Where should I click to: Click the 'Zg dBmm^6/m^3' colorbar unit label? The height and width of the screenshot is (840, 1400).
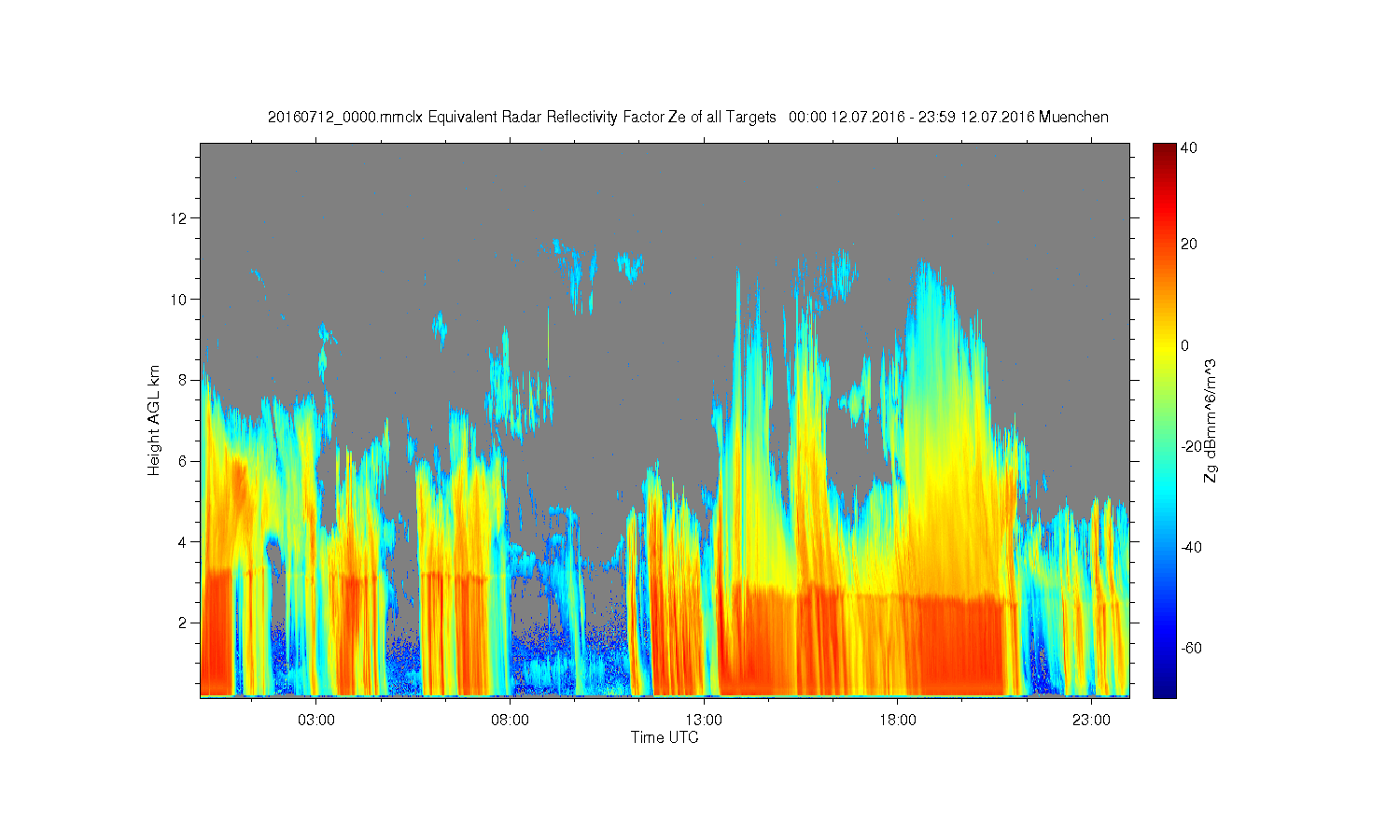coord(1211,420)
